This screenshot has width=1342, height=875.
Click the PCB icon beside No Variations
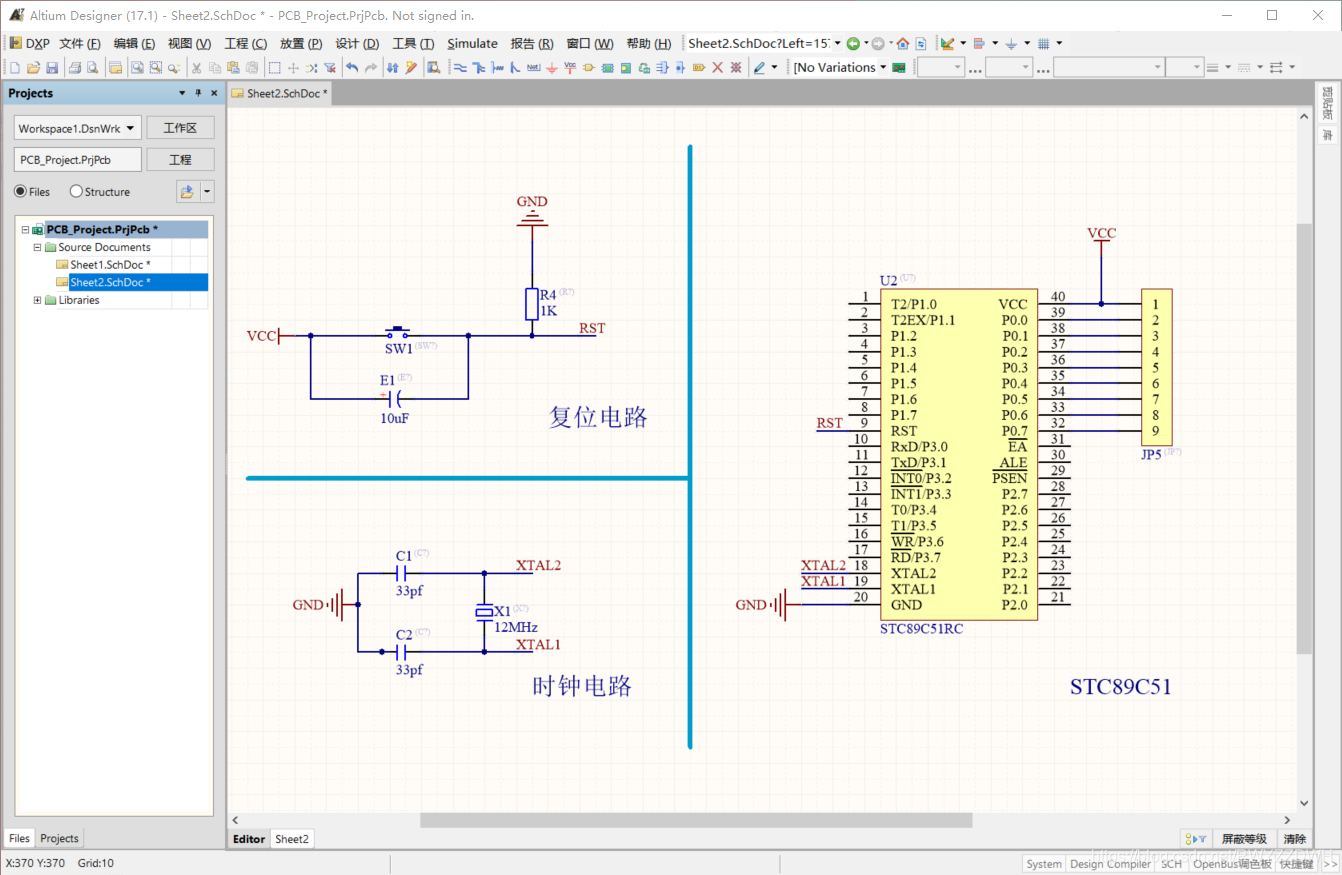[x=898, y=68]
